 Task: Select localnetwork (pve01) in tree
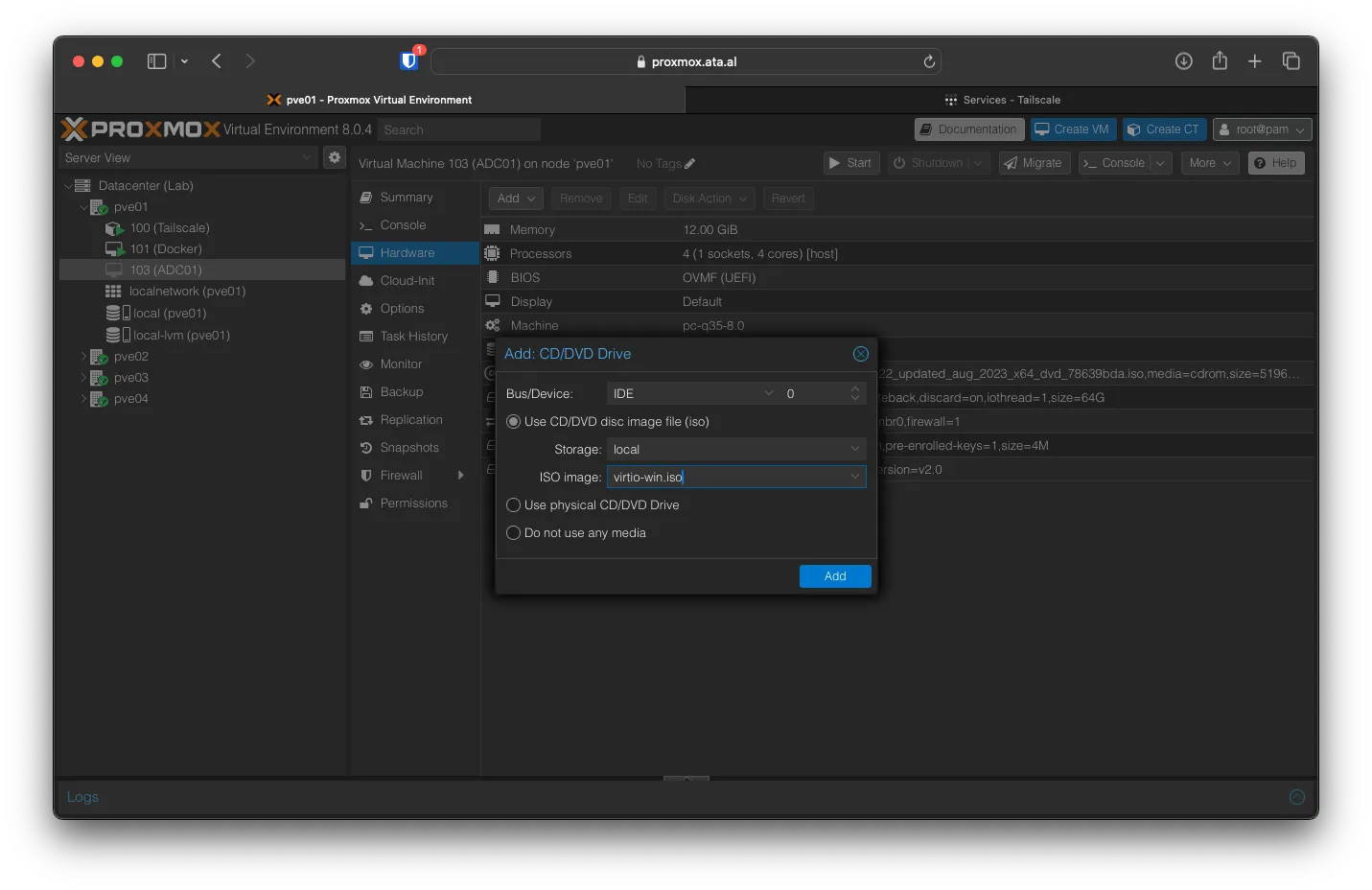click(187, 292)
